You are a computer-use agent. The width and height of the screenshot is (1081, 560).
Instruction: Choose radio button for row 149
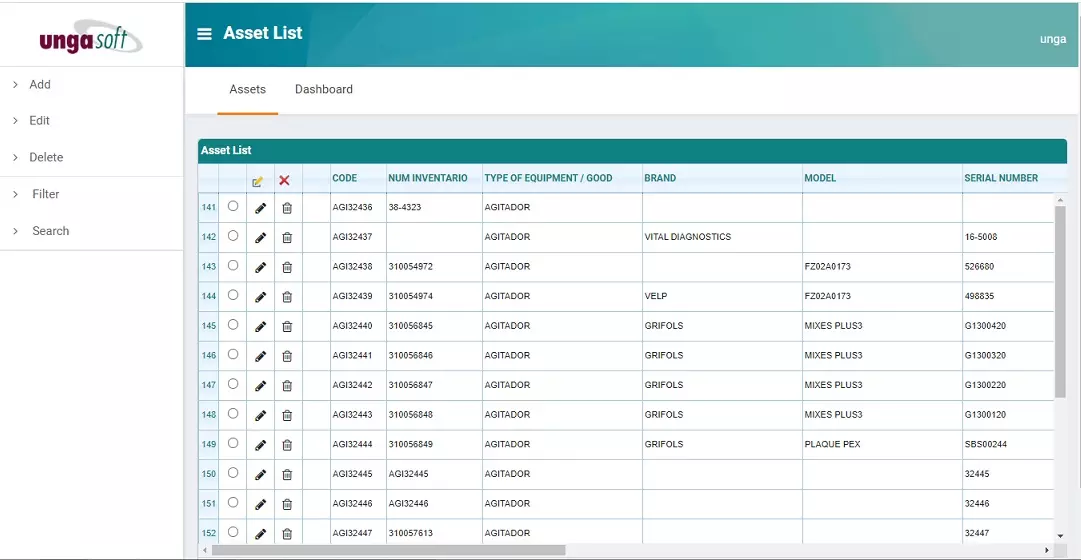[x=233, y=443]
